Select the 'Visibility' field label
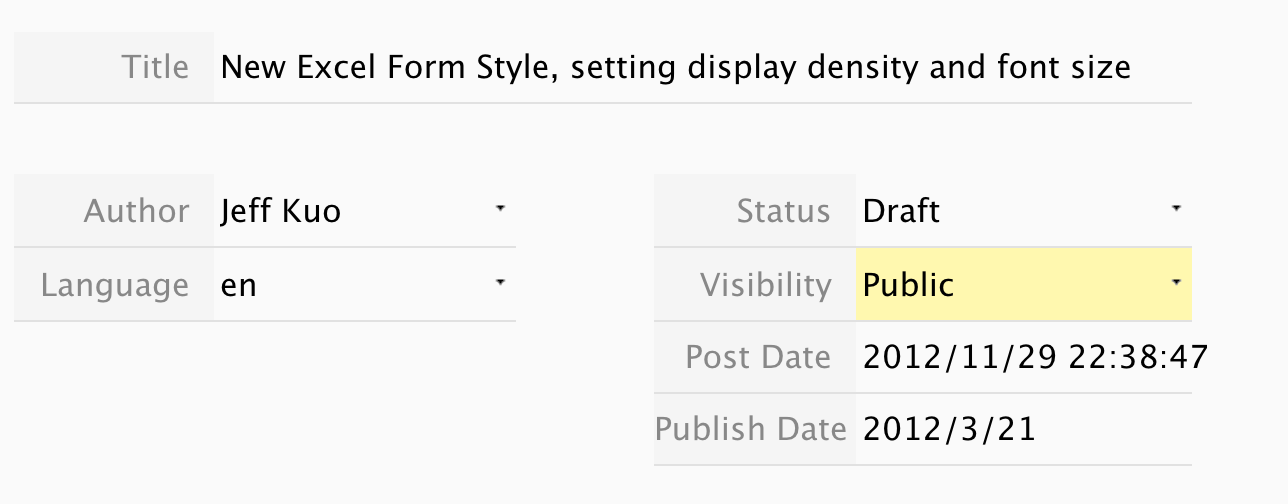The width and height of the screenshot is (1288, 504). (766, 285)
